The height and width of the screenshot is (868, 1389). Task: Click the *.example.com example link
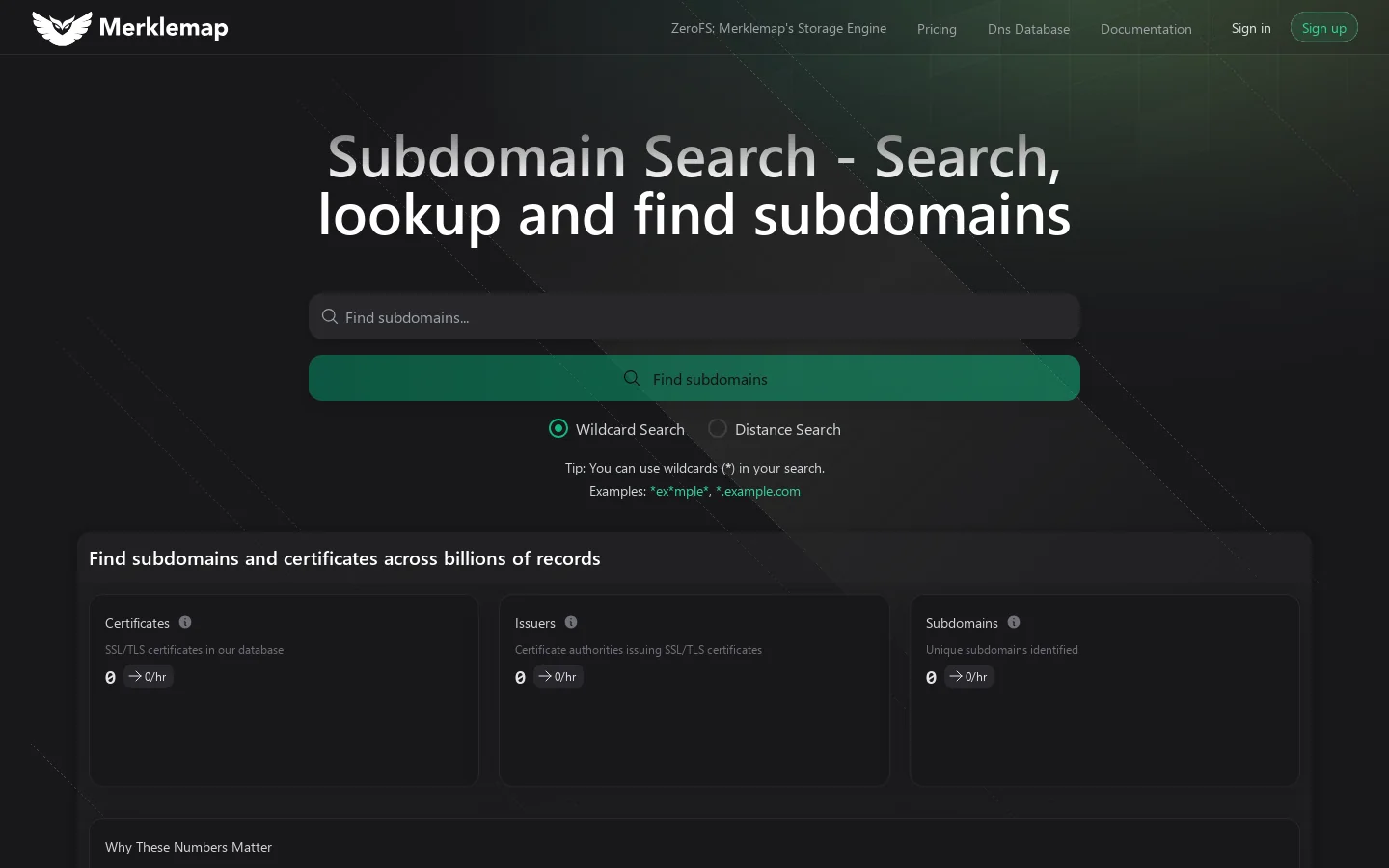758,491
